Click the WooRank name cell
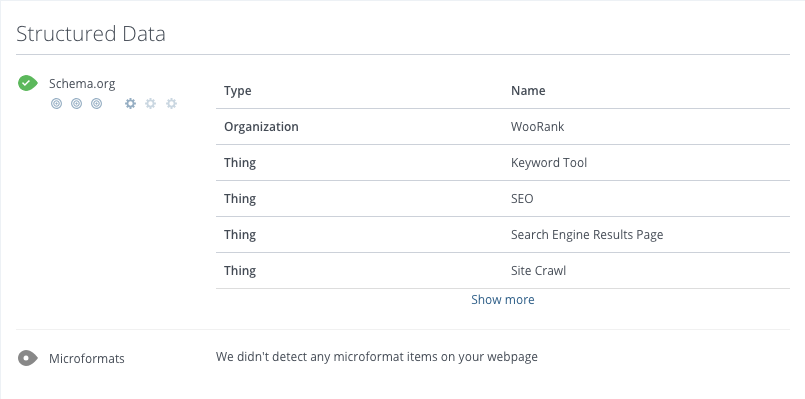Screen dimensions: 805x399 (538, 126)
